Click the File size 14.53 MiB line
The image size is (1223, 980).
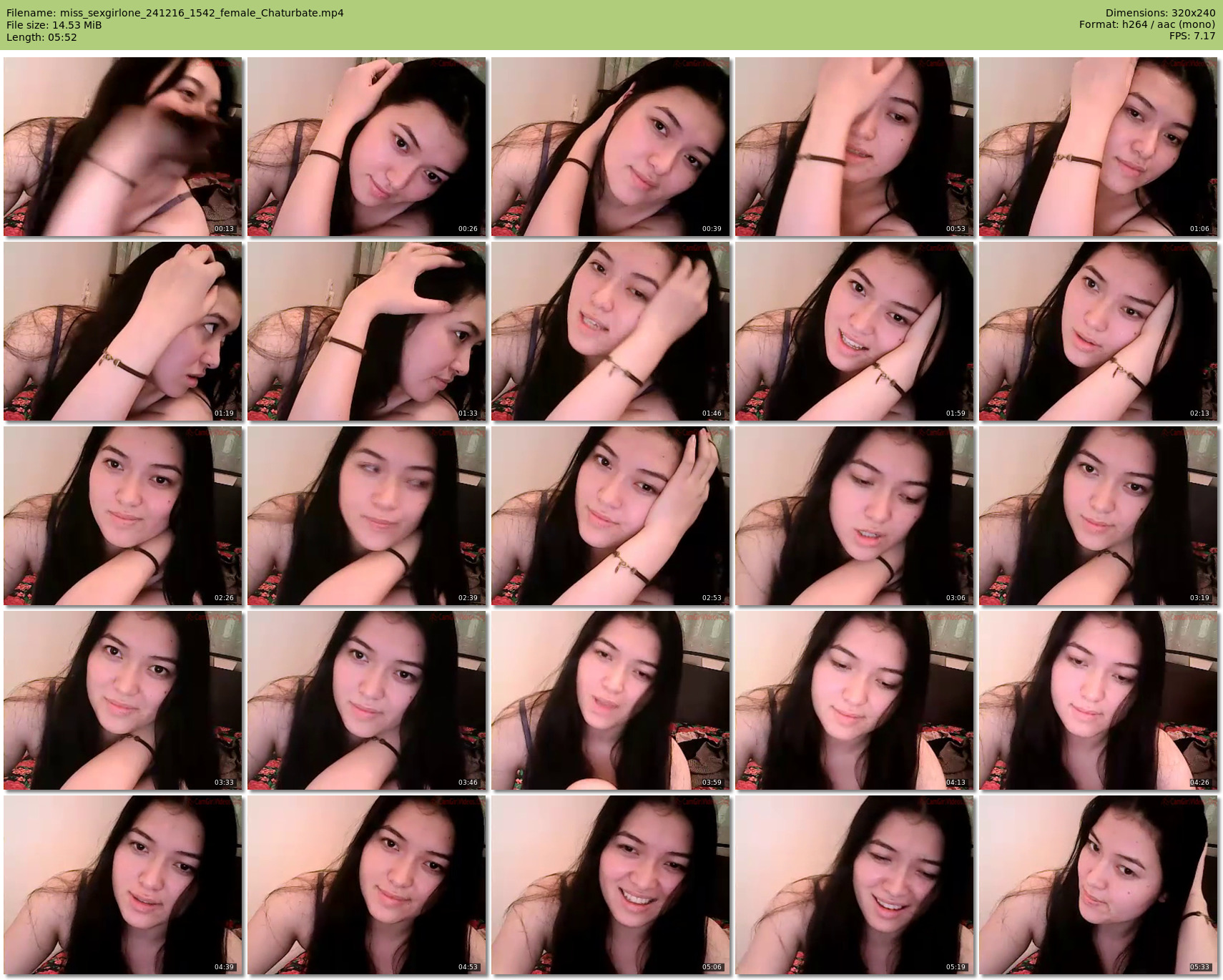(54, 25)
